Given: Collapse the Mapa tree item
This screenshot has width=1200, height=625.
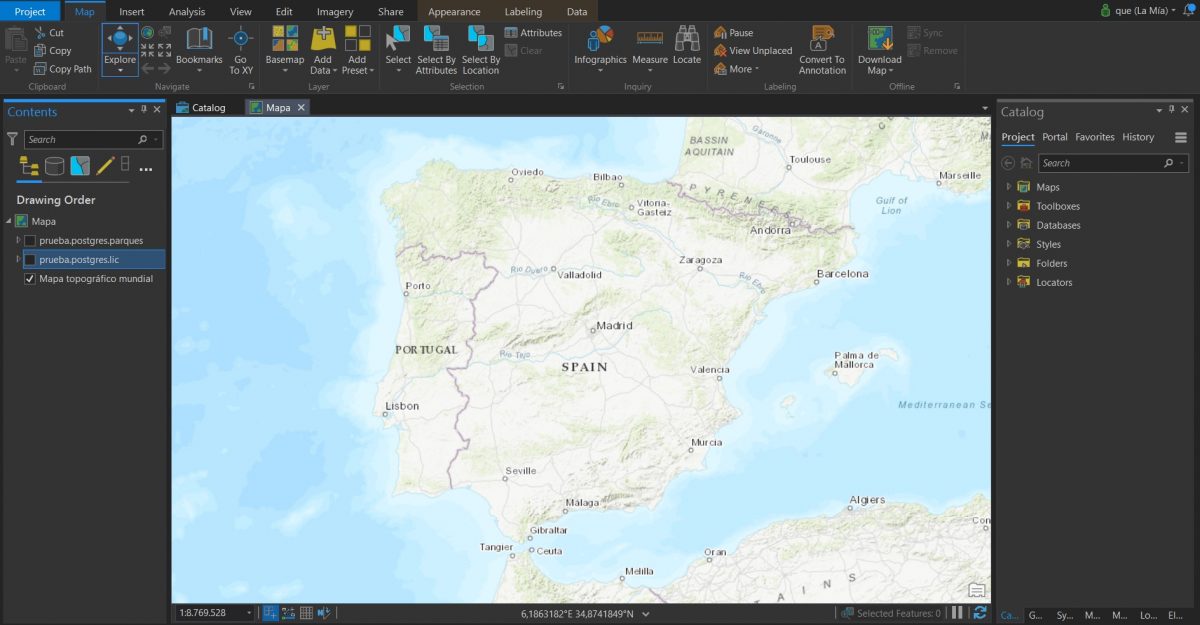Looking at the screenshot, I should pos(8,221).
